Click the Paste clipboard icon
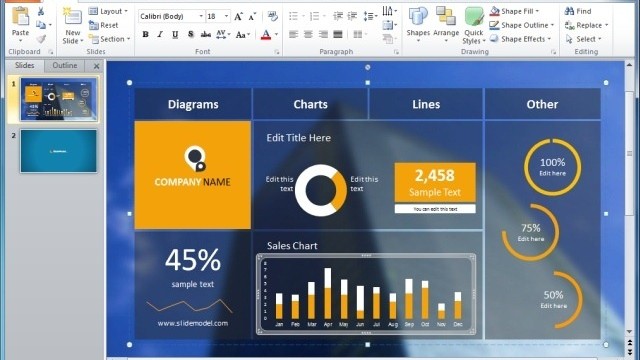 (20, 16)
